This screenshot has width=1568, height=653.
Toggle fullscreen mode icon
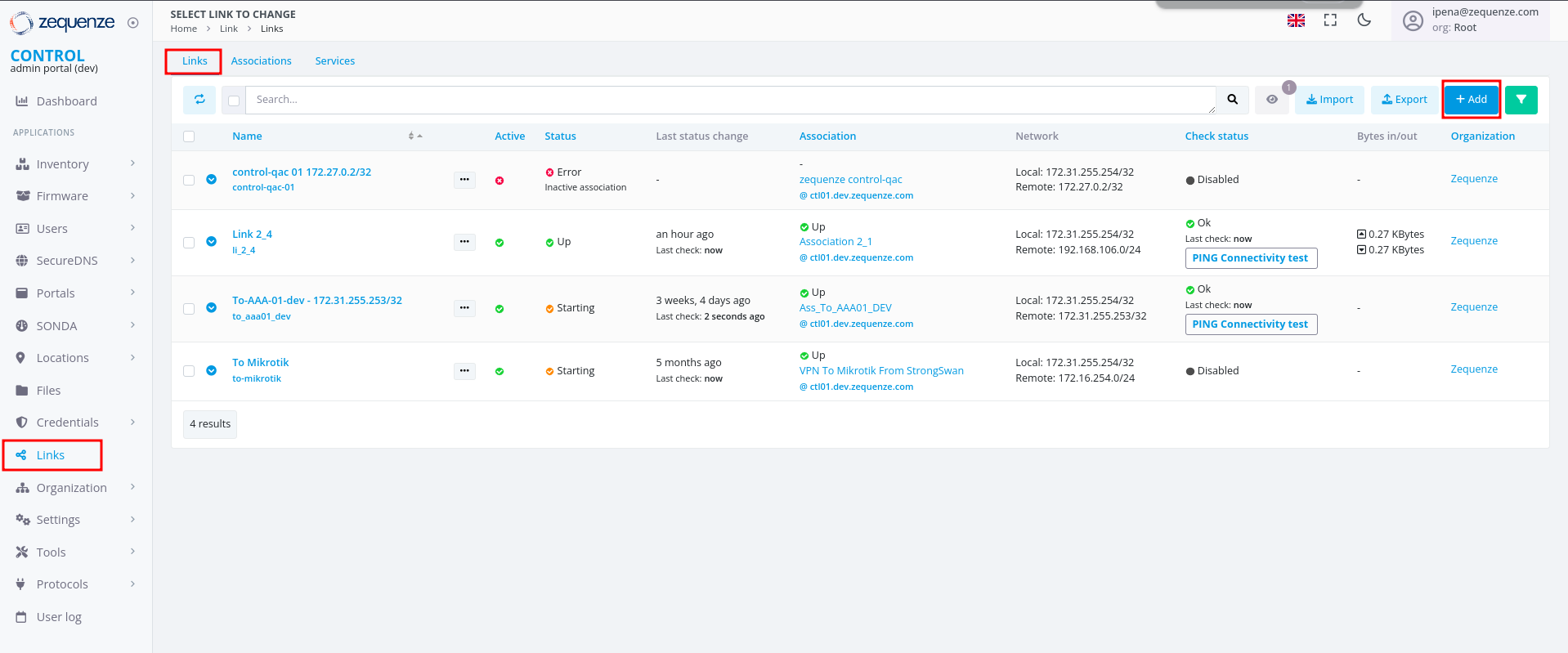tap(1330, 20)
